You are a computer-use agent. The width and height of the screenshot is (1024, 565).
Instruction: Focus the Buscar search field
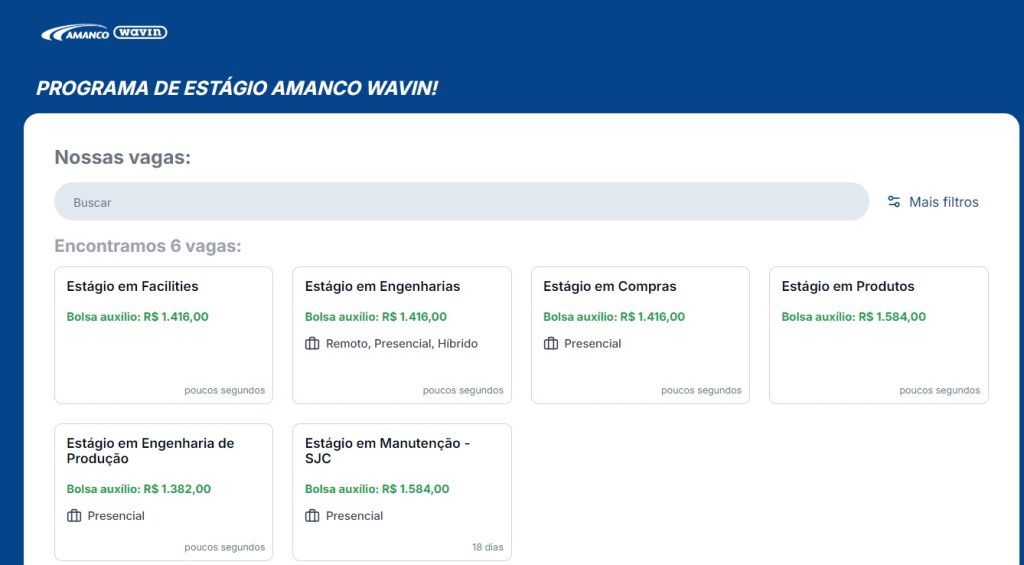point(462,202)
